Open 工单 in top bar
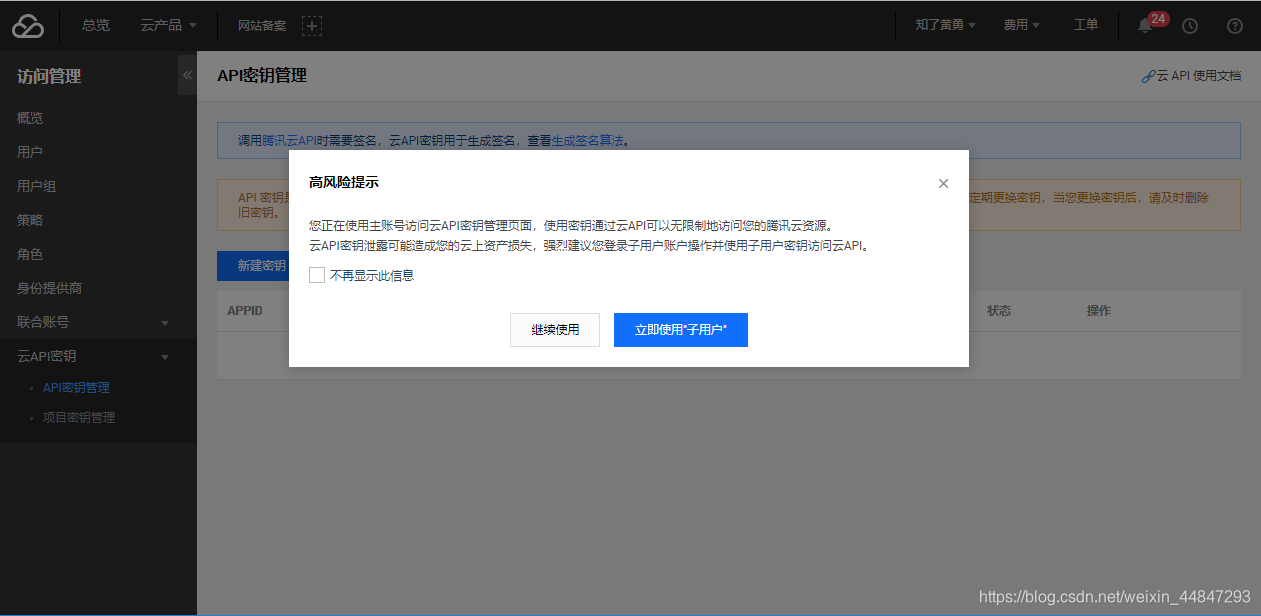Viewport: 1261px width, 616px height. click(1086, 25)
